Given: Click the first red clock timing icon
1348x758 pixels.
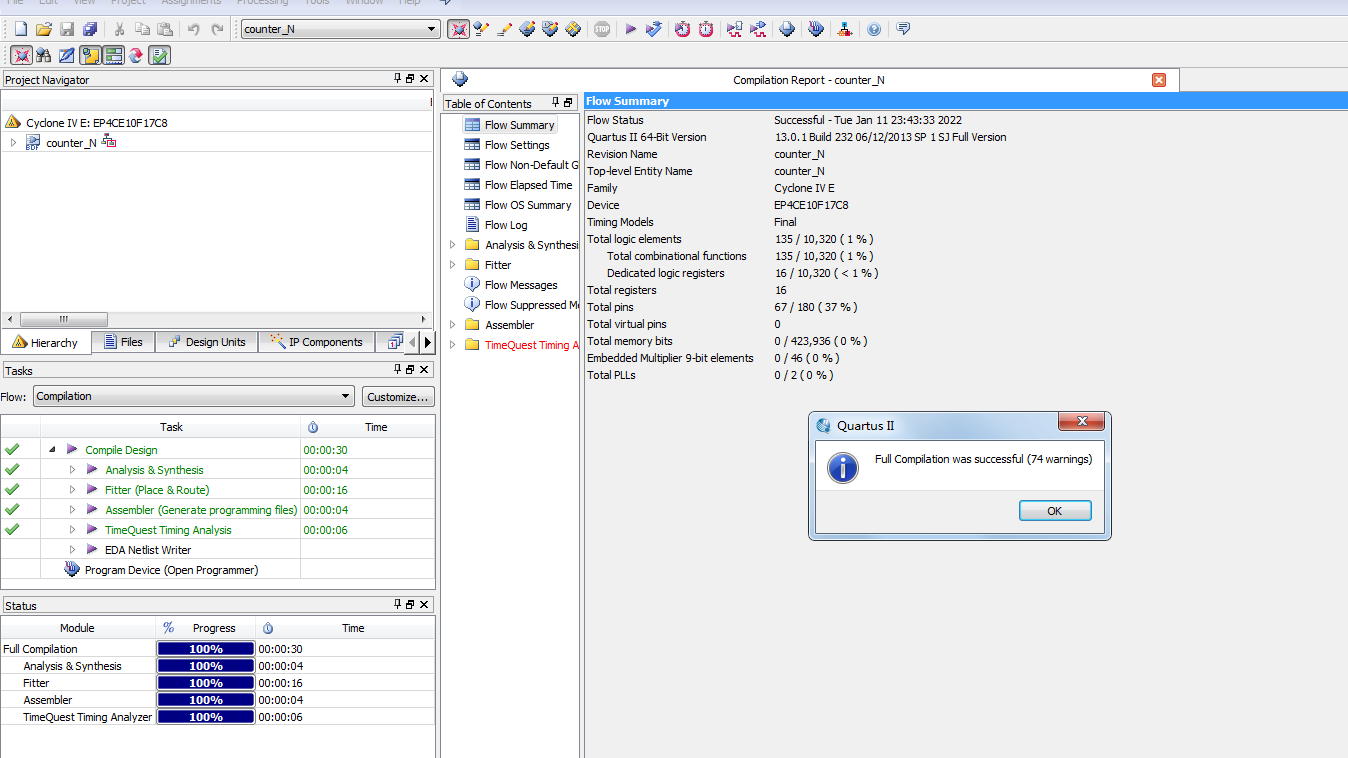Looking at the screenshot, I should coord(682,29).
